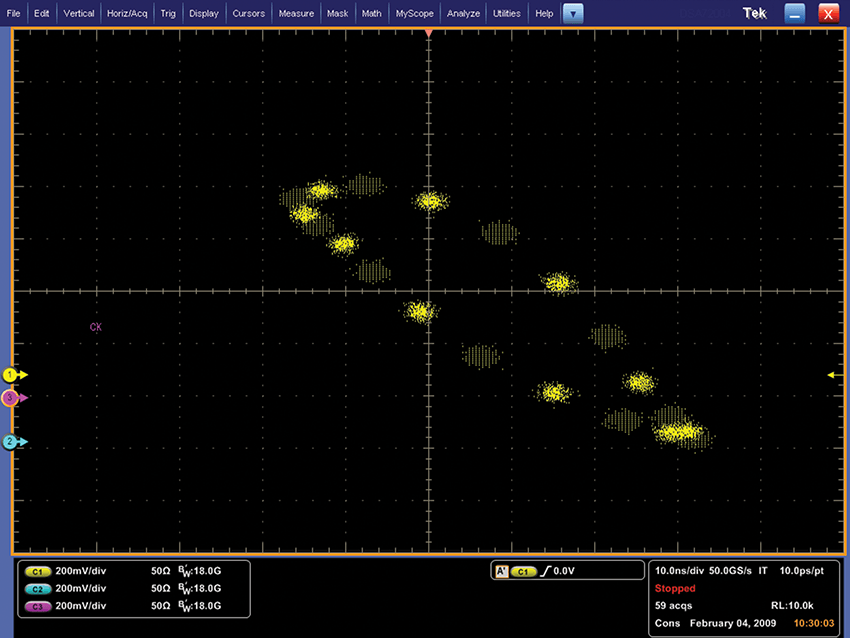This screenshot has width=850, height=638.
Task: Click the A' trigger type icon
Action: click(500, 571)
